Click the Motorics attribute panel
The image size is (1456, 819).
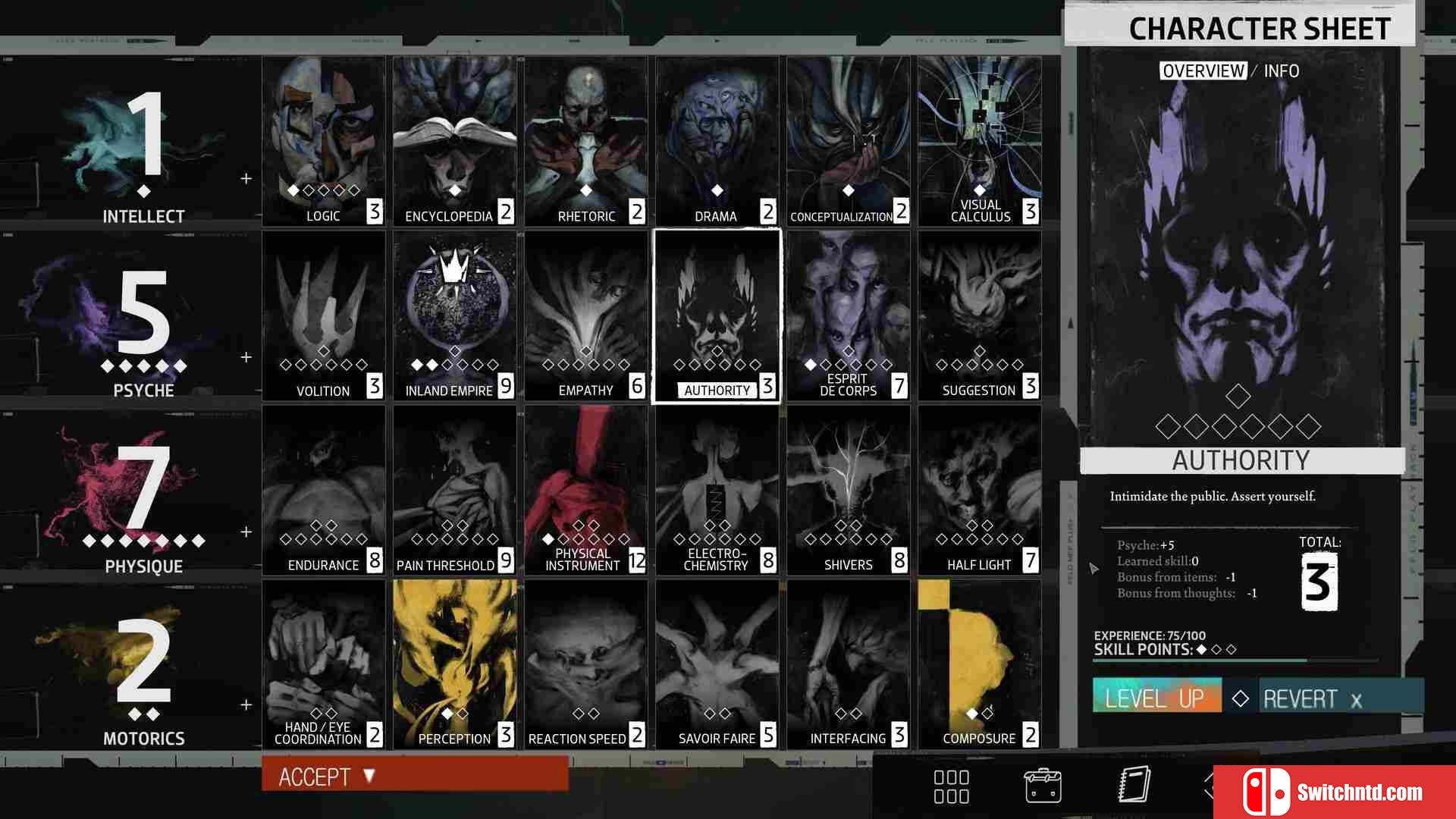click(x=130, y=664)
